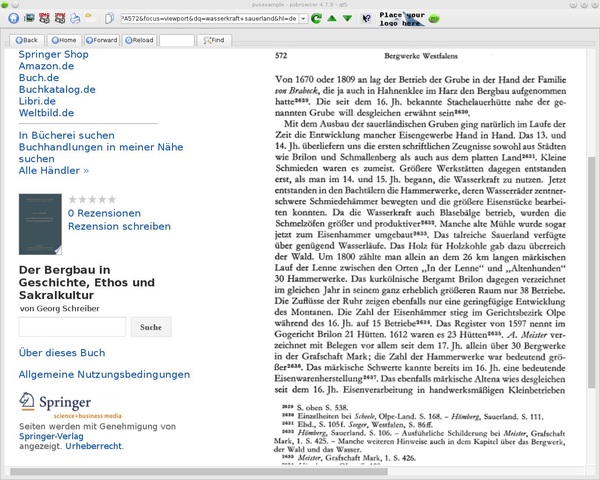Open '0 Rezensionen' link
The height and width of the screenshot is (480, 600).
coord(104,213)
